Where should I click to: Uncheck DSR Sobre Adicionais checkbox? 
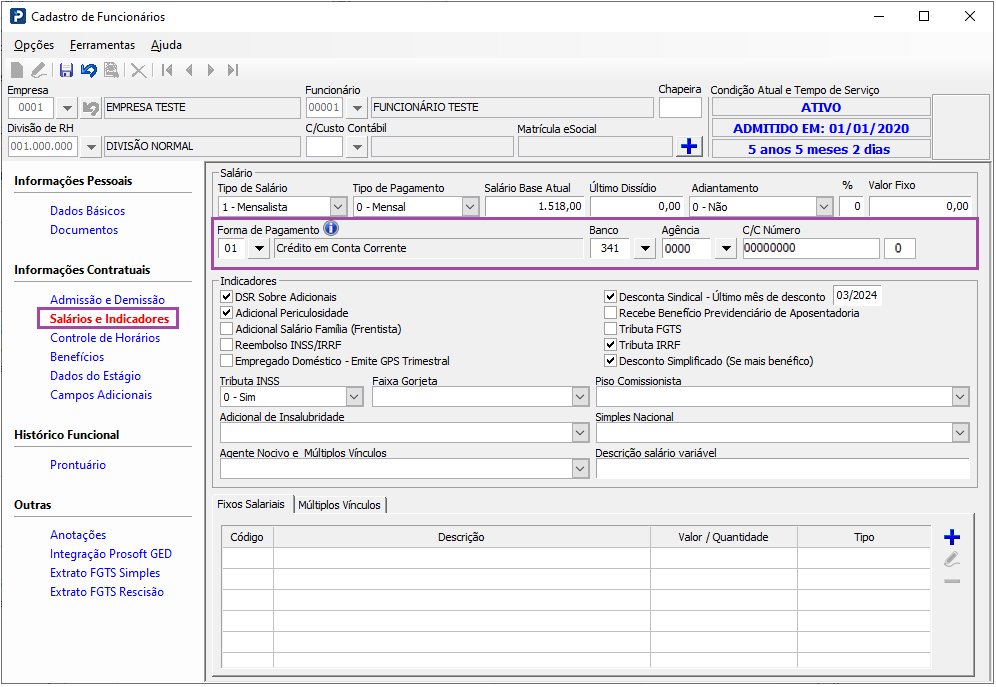[x=227, y=297]
